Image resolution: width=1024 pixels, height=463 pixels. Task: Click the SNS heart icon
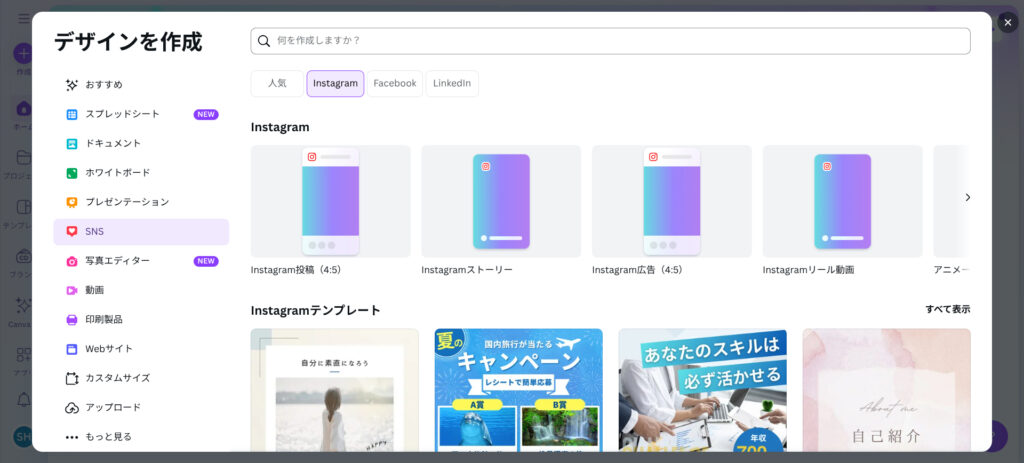(x=72, y=231)
